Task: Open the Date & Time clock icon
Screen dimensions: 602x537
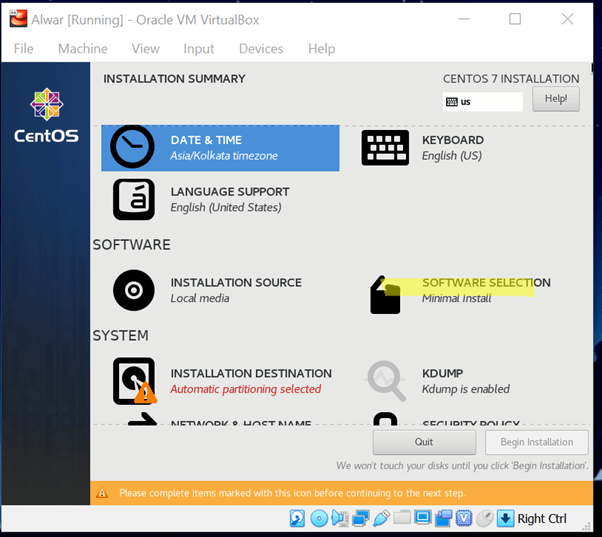Action: click(x=133, y=148)
